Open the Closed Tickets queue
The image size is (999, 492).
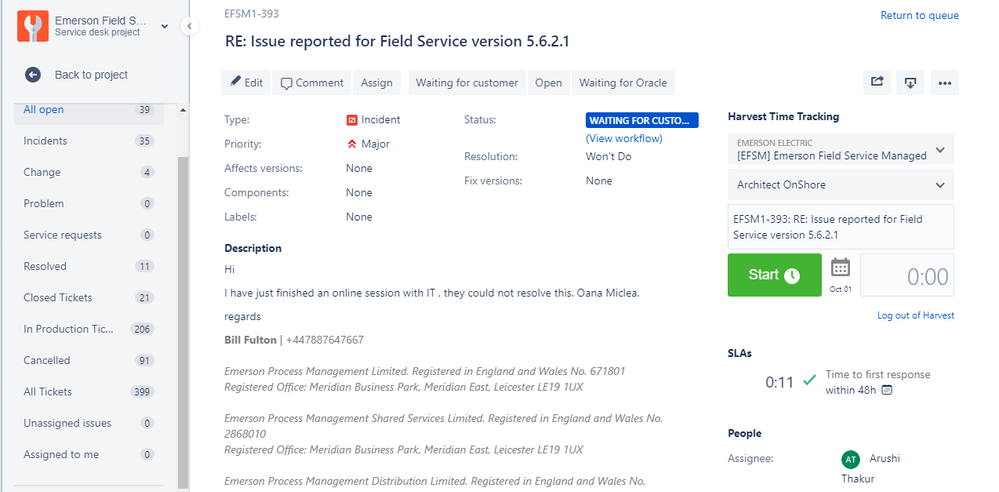tap(89, 298)
